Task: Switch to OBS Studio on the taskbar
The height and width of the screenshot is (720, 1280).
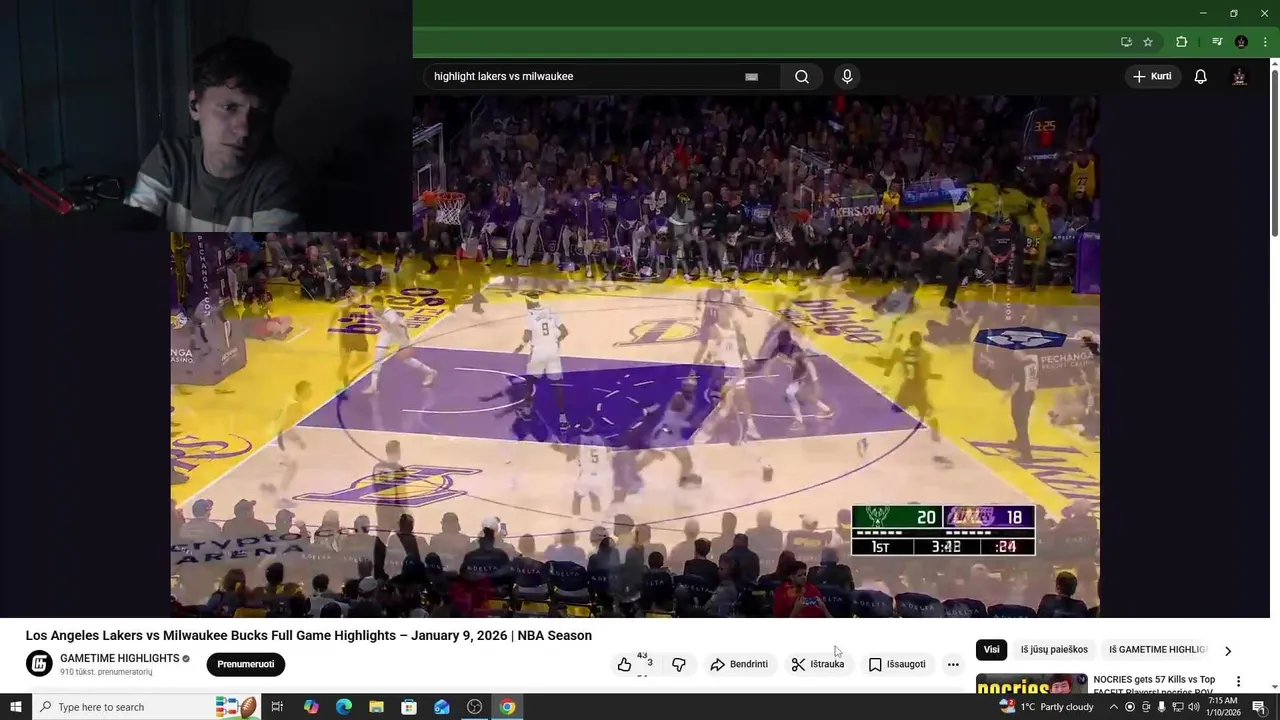Action: tap(475, 707)
